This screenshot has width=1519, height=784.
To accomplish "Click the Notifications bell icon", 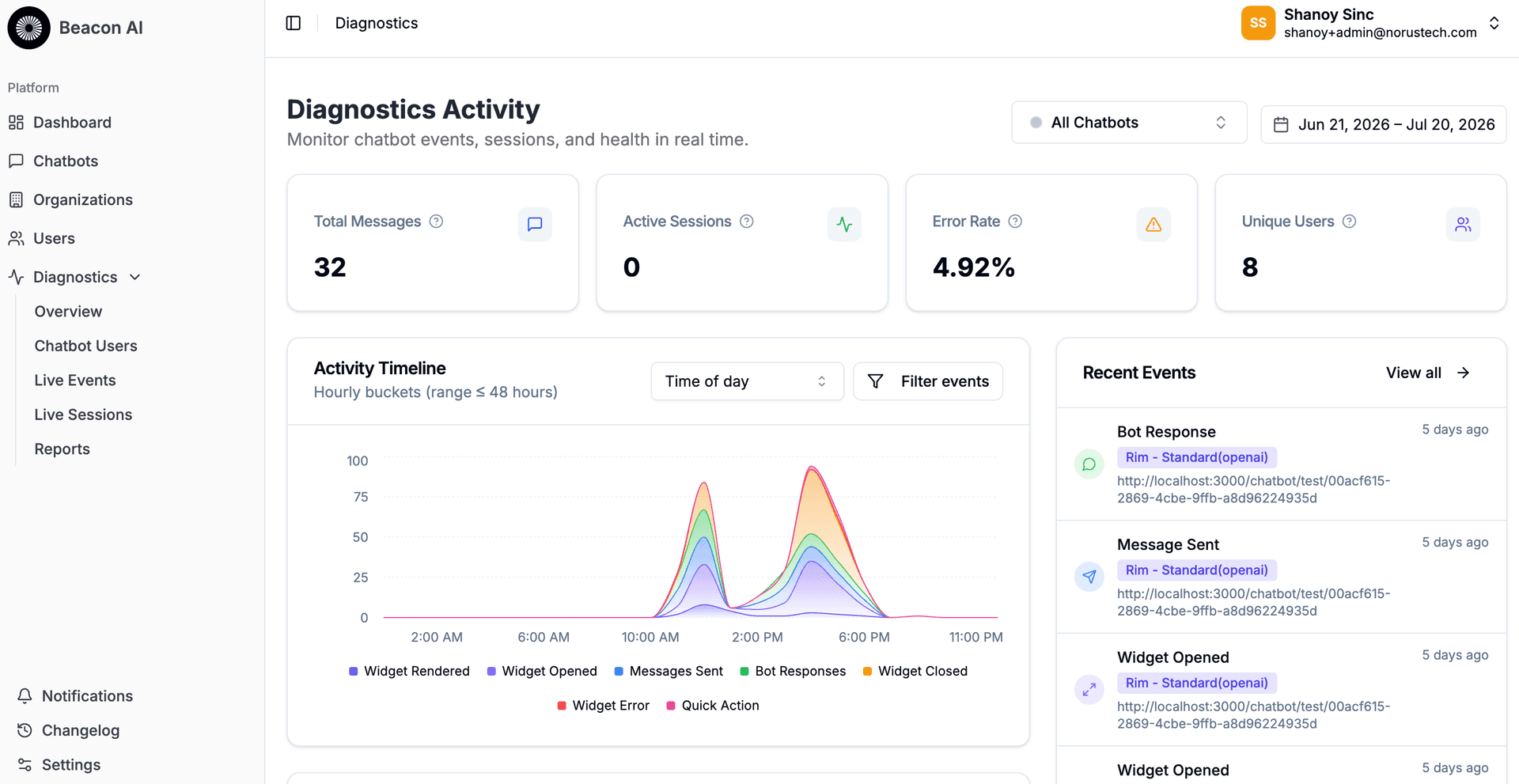I will coord(25,696).
